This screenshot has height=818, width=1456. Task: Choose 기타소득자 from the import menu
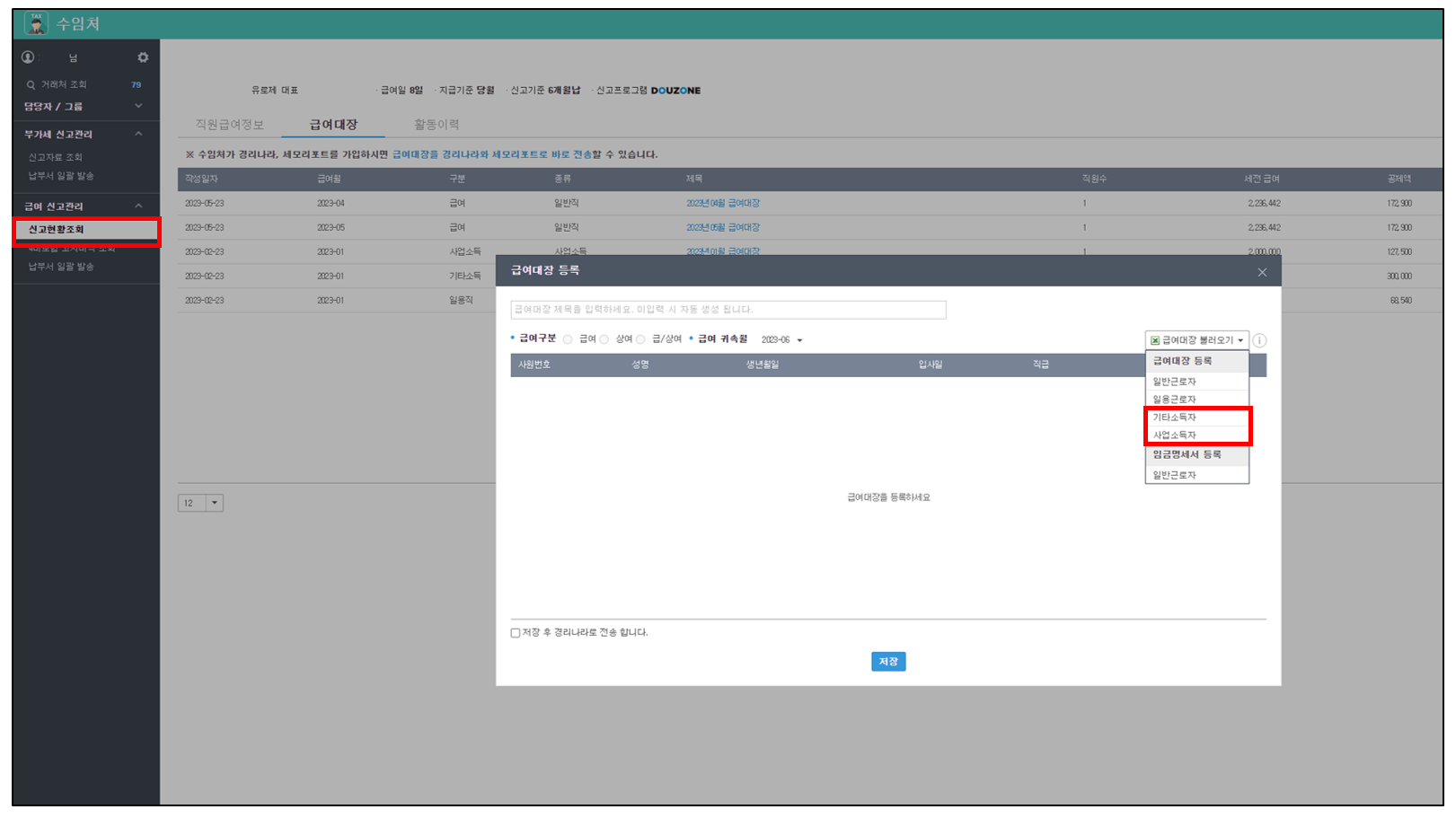(x=1175, y=418)
